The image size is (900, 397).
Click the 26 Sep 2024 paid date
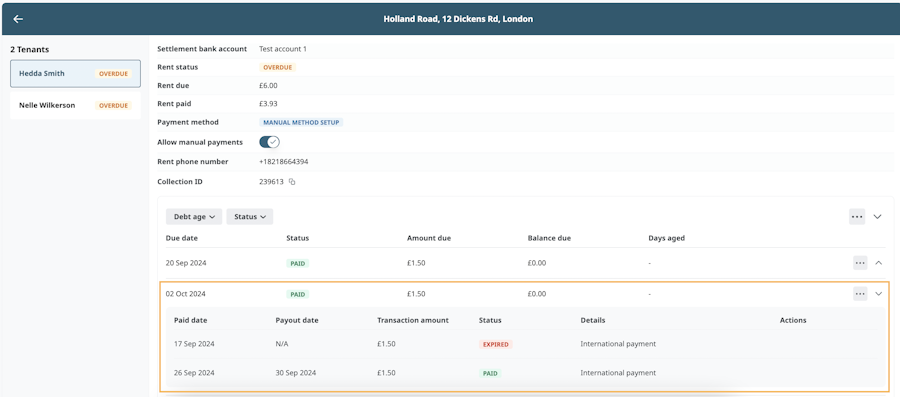(x=194, y=373)
